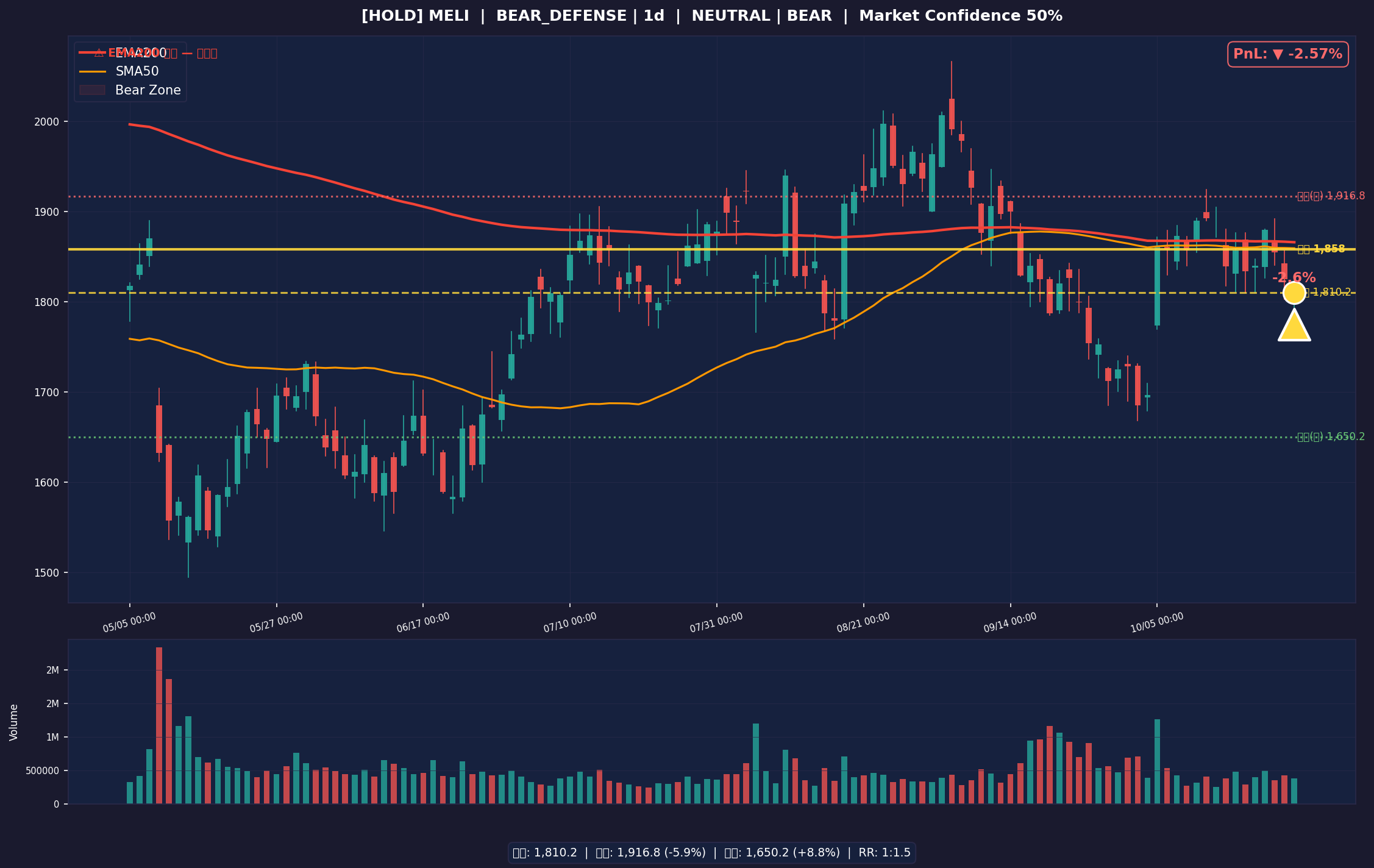Click the red 1,916.8 price label on the chart's right edge
This screenshot has height=868, width=1374.
click(x=1331, y=196)
